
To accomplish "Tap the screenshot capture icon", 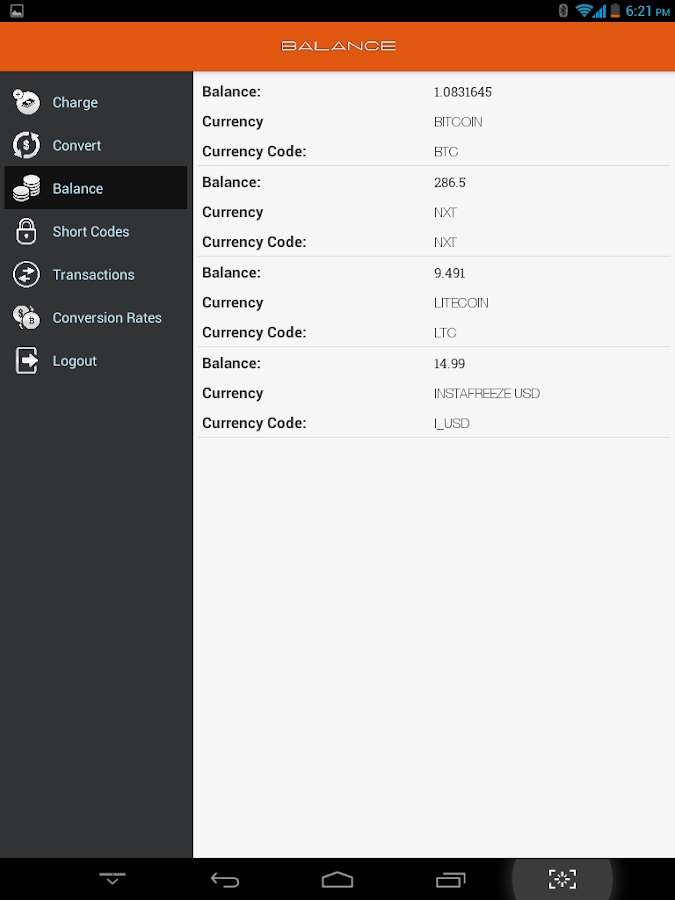I will tap(562, 879).
